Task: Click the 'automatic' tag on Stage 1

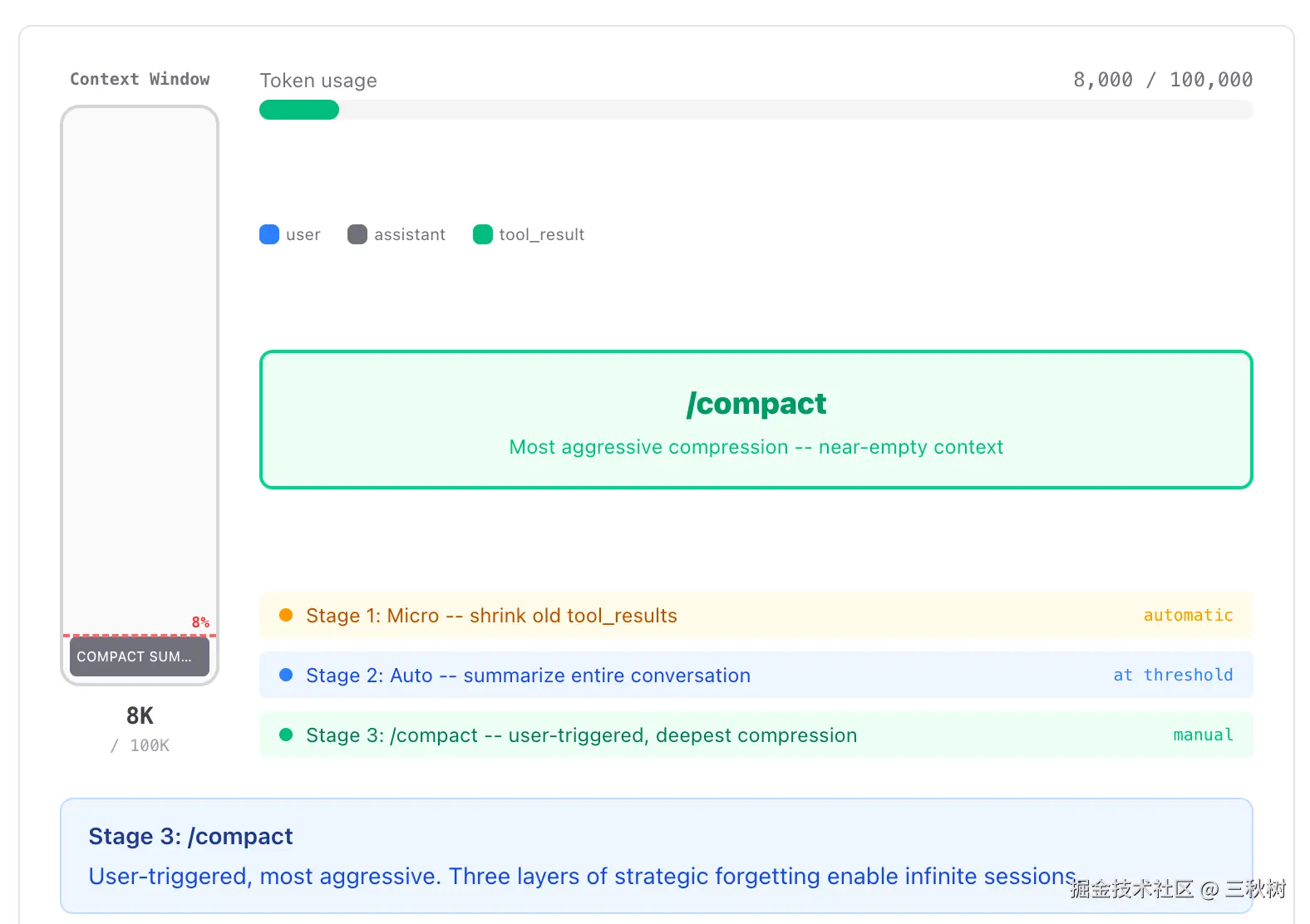Action: (1188, 615)
